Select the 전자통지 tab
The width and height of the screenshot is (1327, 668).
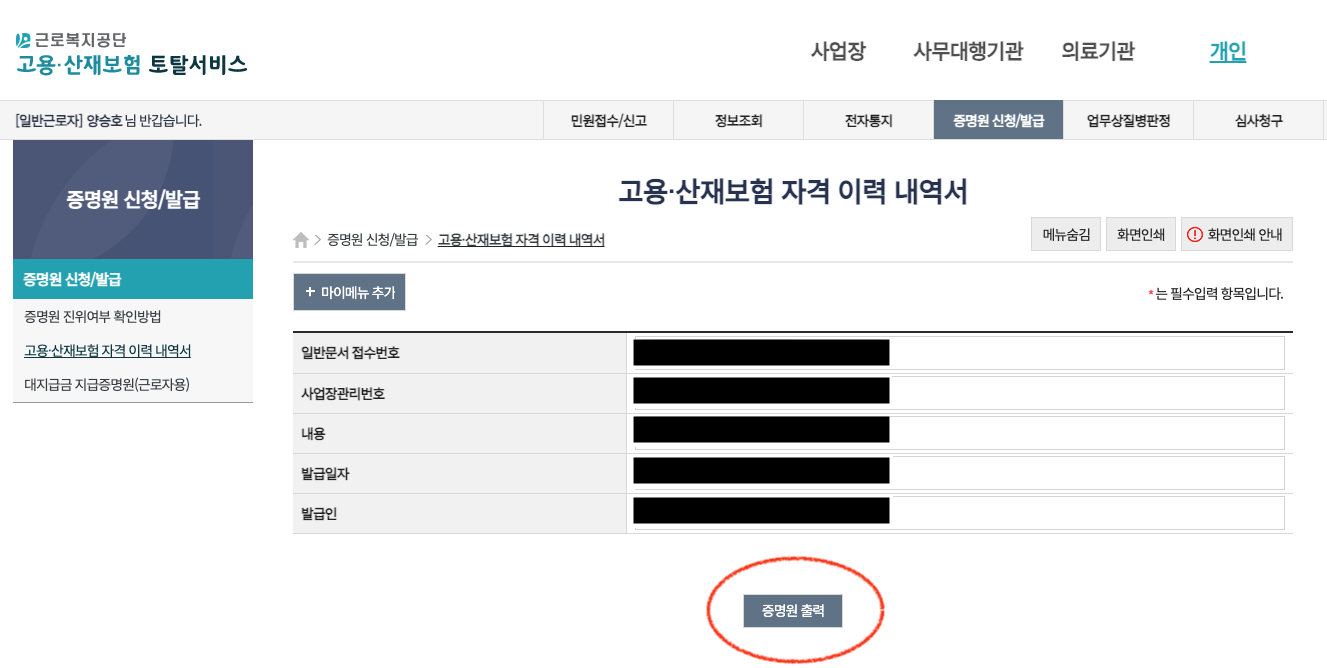tap(868, 119)
